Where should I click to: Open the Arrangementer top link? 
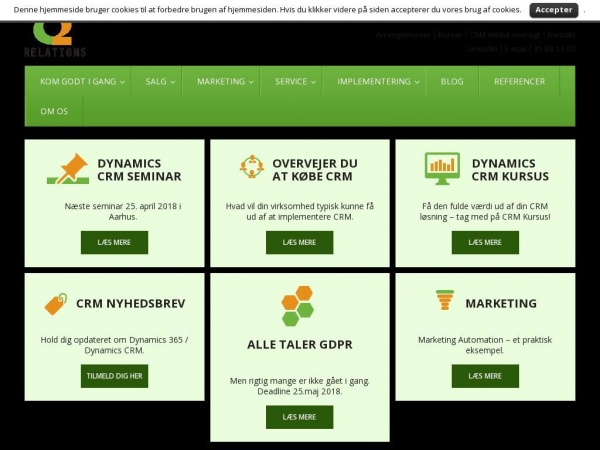click(403, 35)
